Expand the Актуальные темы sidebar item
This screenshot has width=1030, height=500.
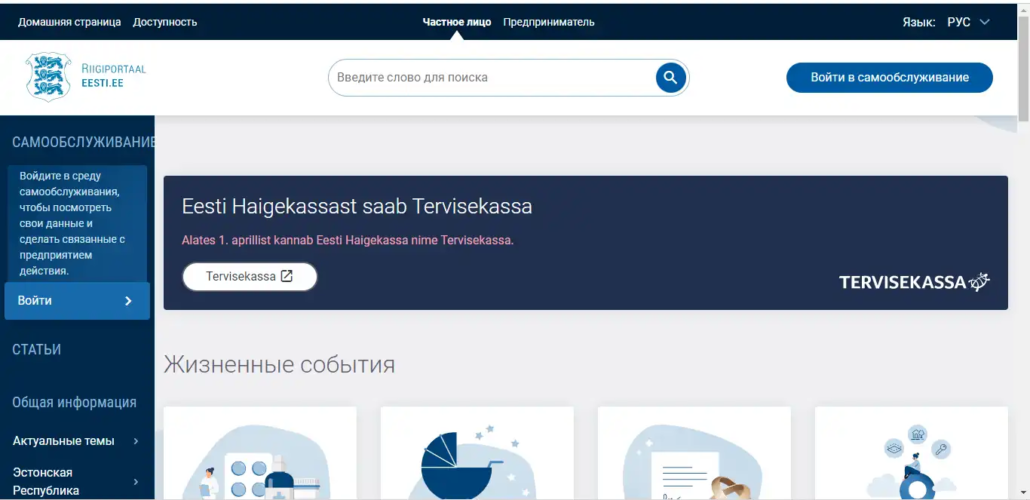tap(77, 441)
